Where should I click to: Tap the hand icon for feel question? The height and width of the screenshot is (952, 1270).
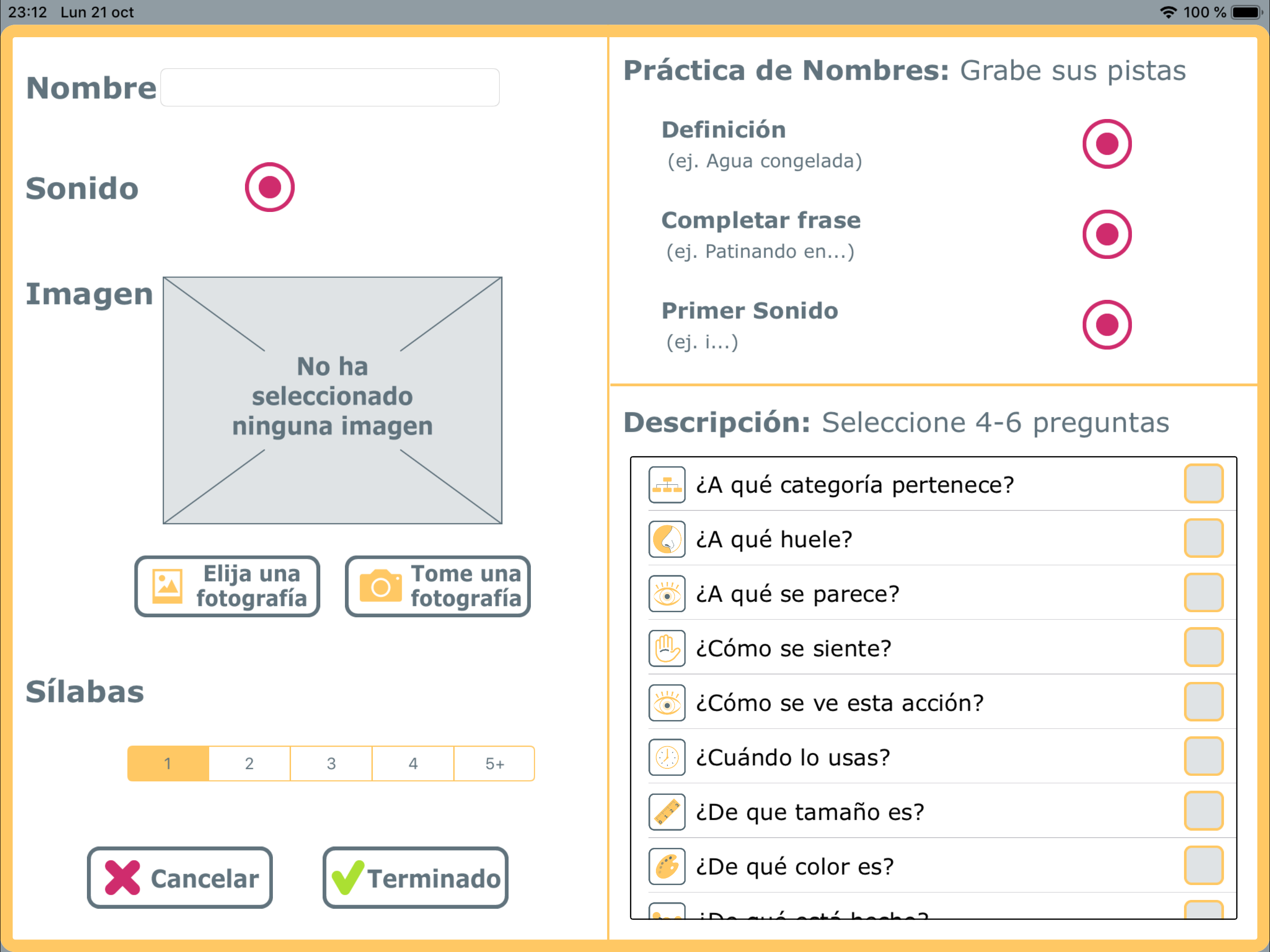pos(667,648)
